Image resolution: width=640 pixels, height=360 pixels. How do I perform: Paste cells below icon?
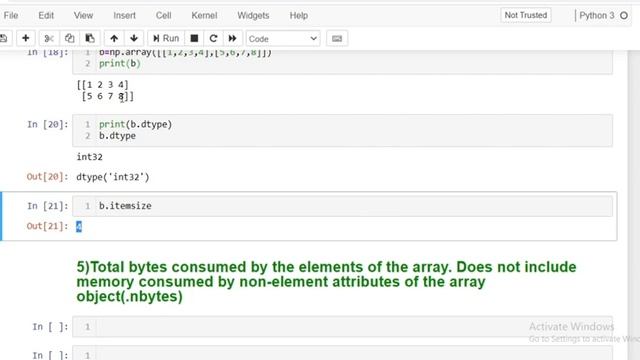pos(90,38)
